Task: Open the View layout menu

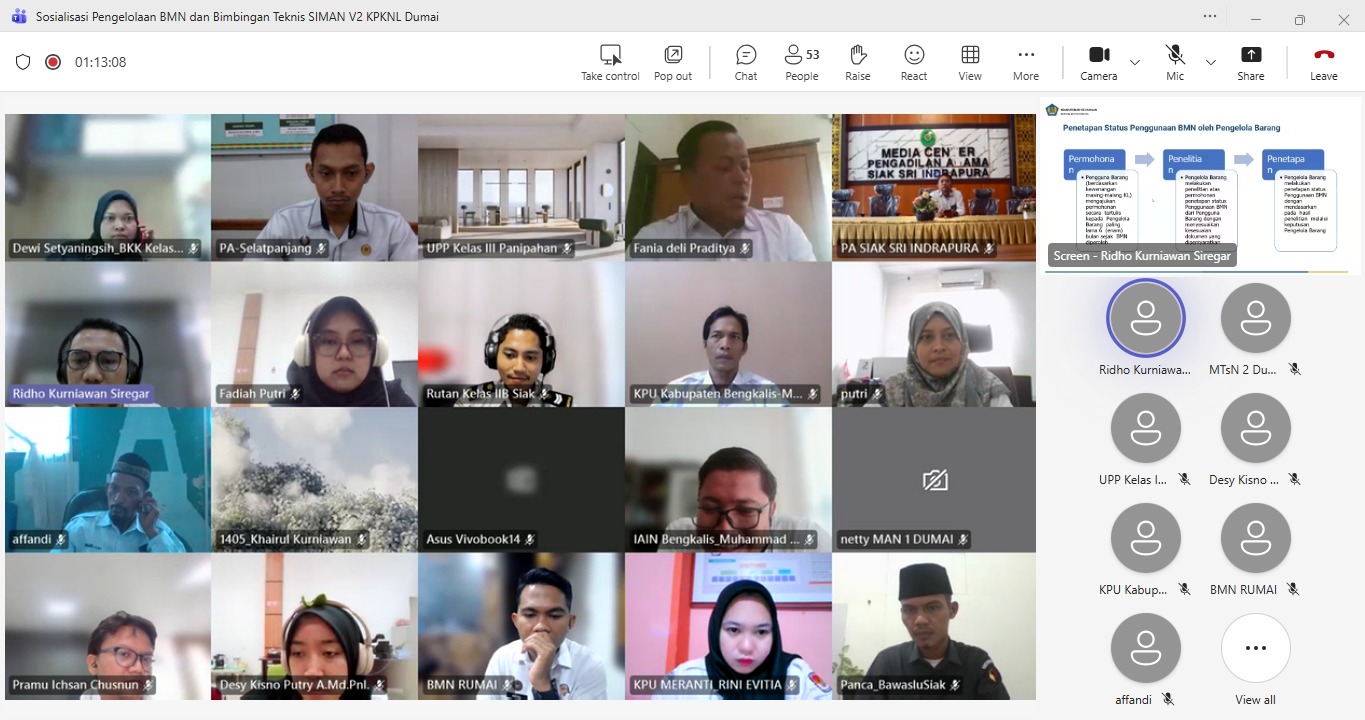Action: tap(970, 62)
